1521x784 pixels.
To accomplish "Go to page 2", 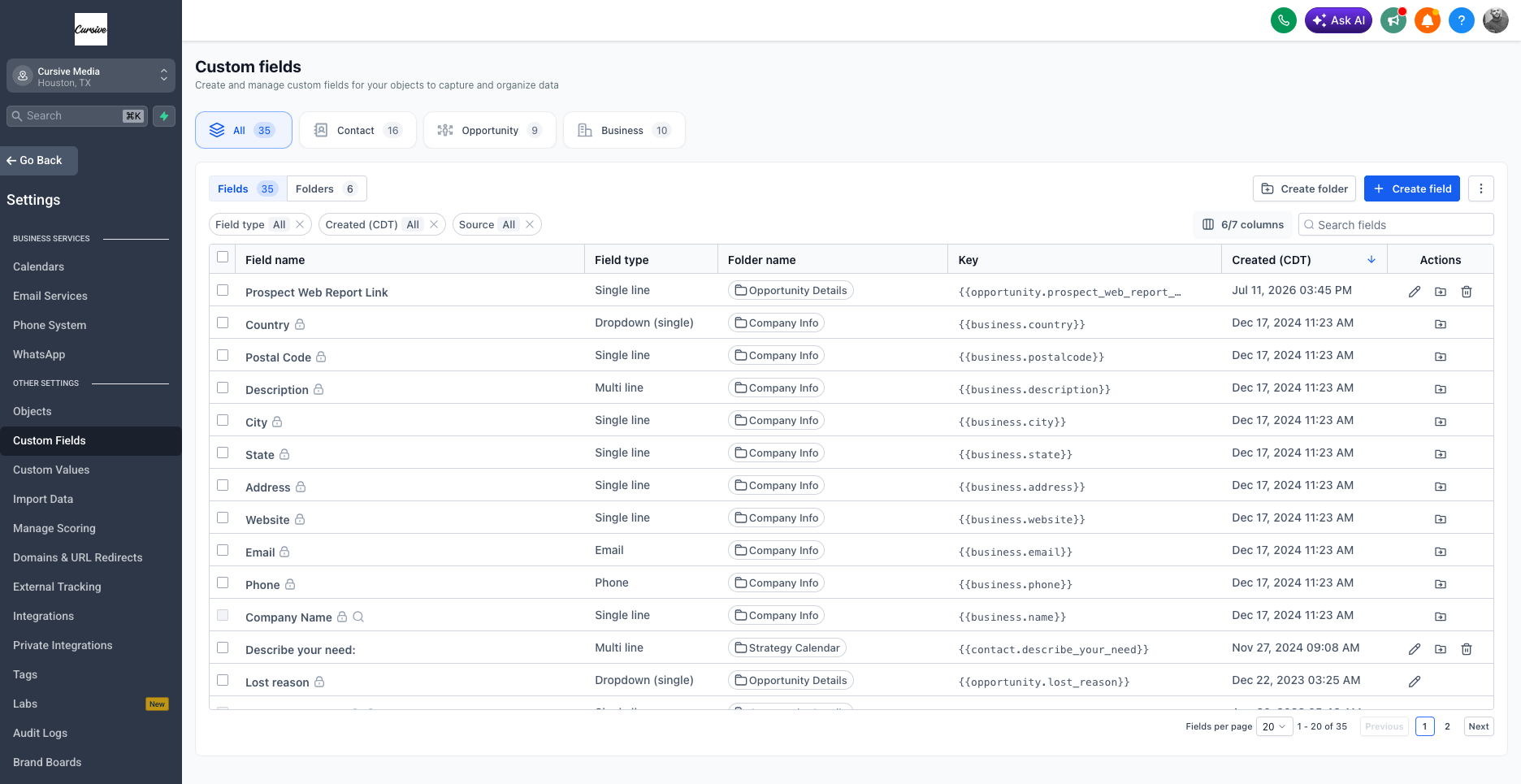I will [x=1447, y=726].
